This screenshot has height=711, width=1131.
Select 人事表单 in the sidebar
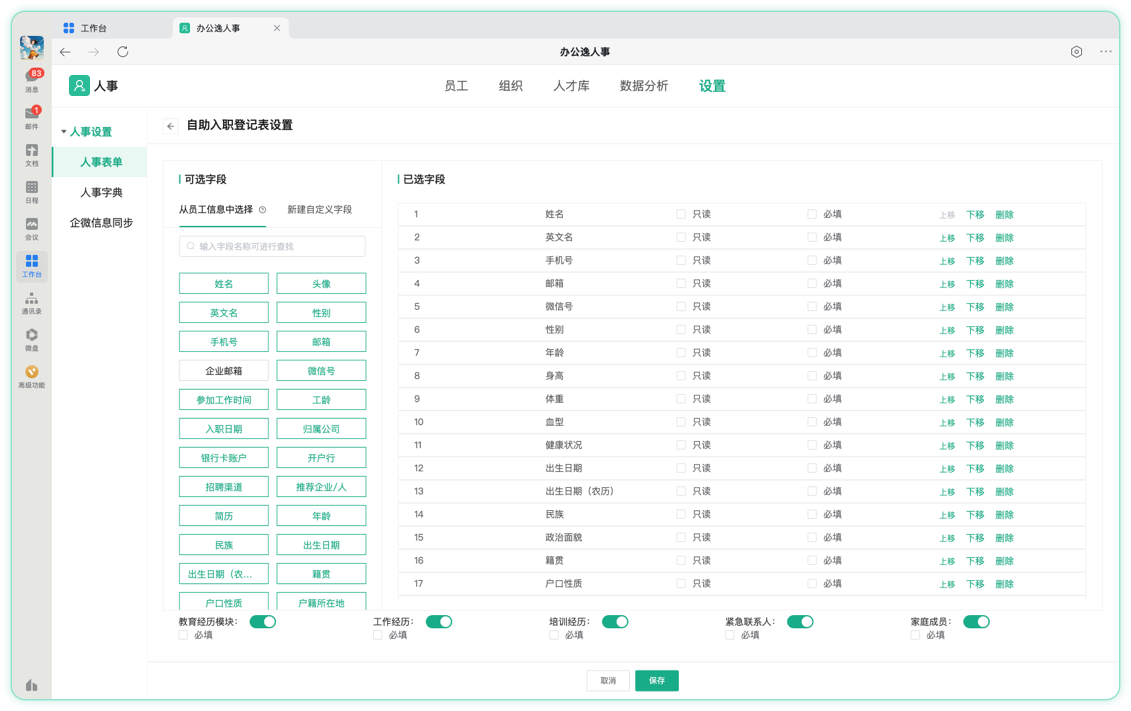[101, 162]
